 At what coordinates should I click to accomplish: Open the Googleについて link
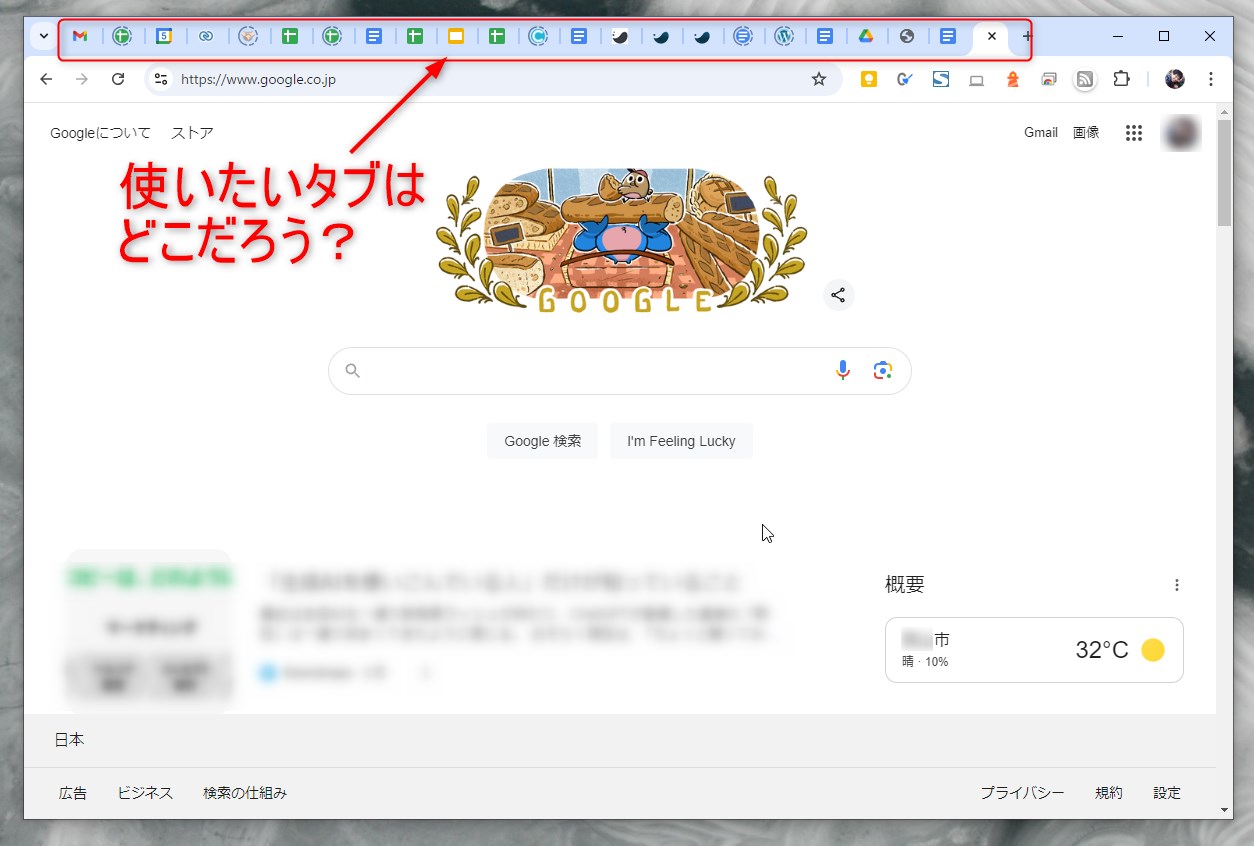pyautogui.click(x=100, y=133)
